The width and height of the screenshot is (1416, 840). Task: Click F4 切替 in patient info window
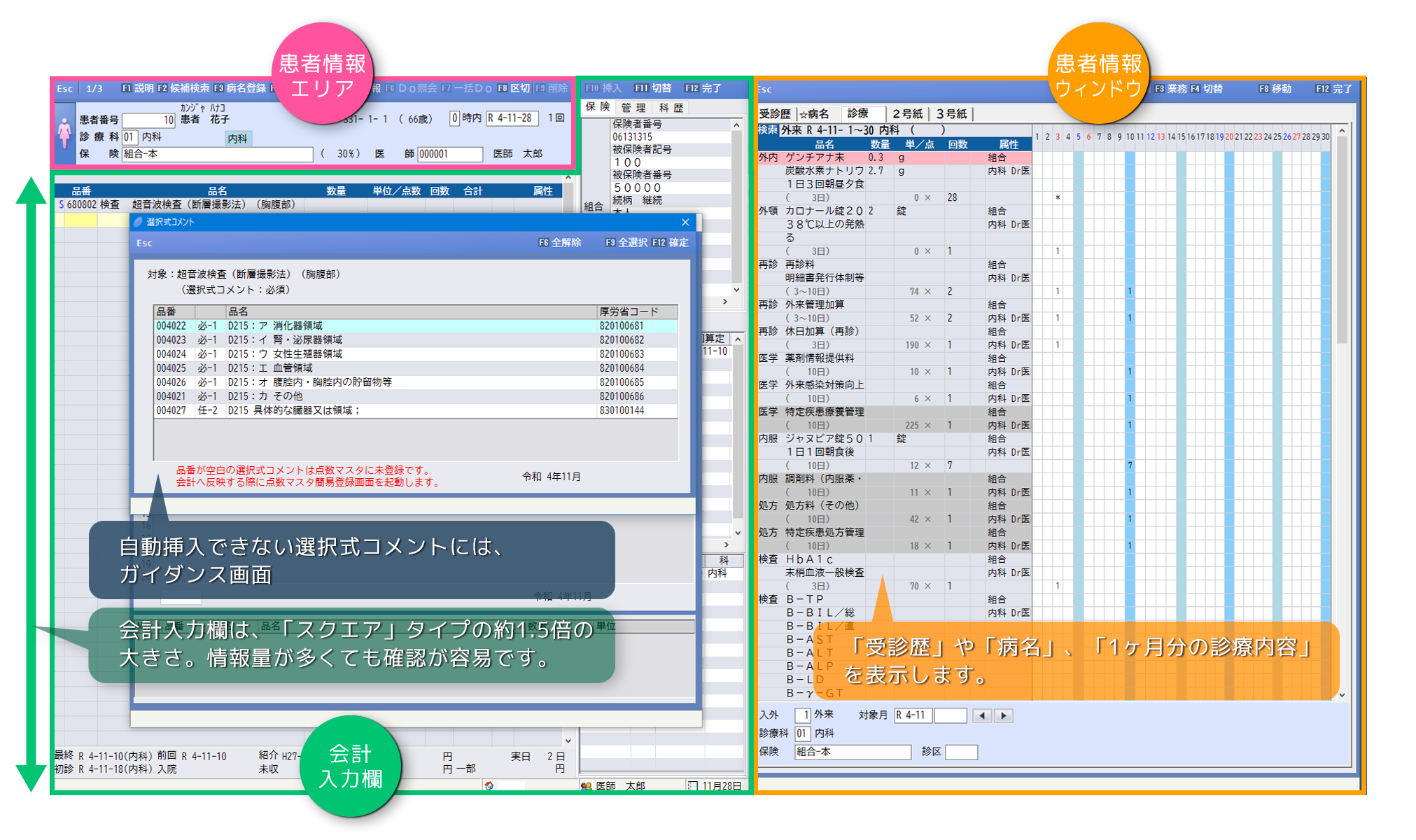(x=1206, y=89)
